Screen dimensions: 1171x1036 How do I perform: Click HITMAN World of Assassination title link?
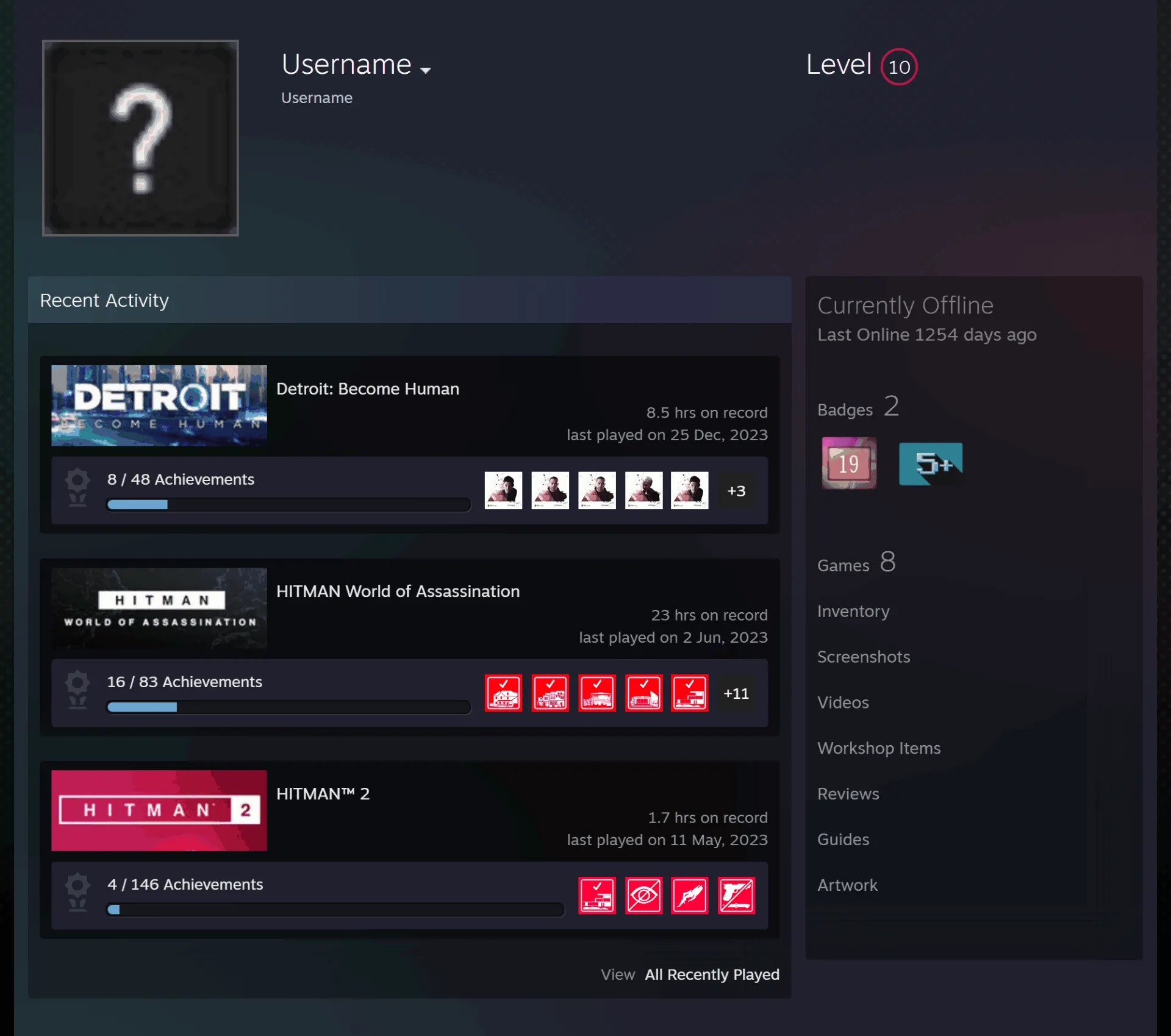[398, 591]
